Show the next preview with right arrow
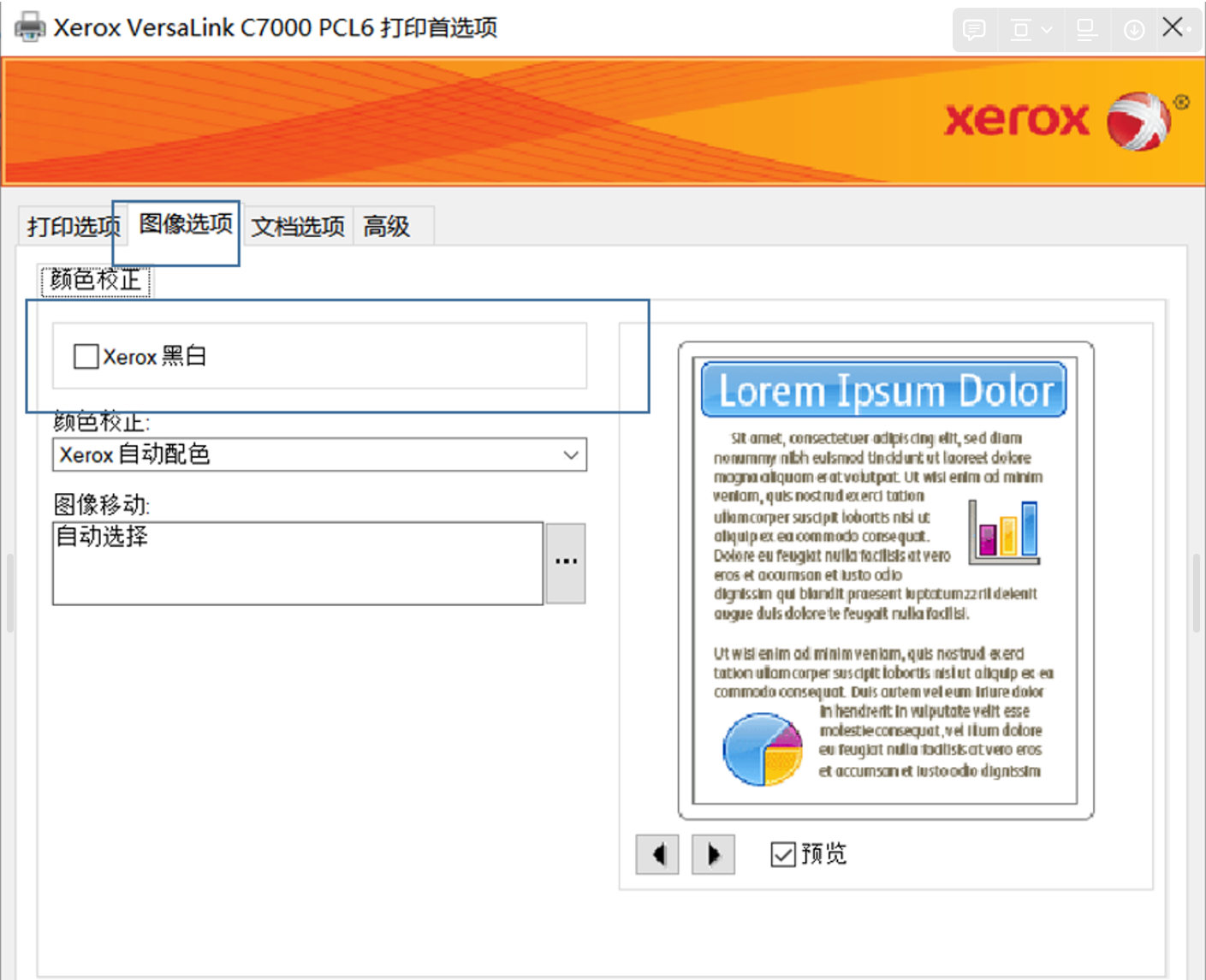Screen dimensions: 1206x980 tap(713, 854)
